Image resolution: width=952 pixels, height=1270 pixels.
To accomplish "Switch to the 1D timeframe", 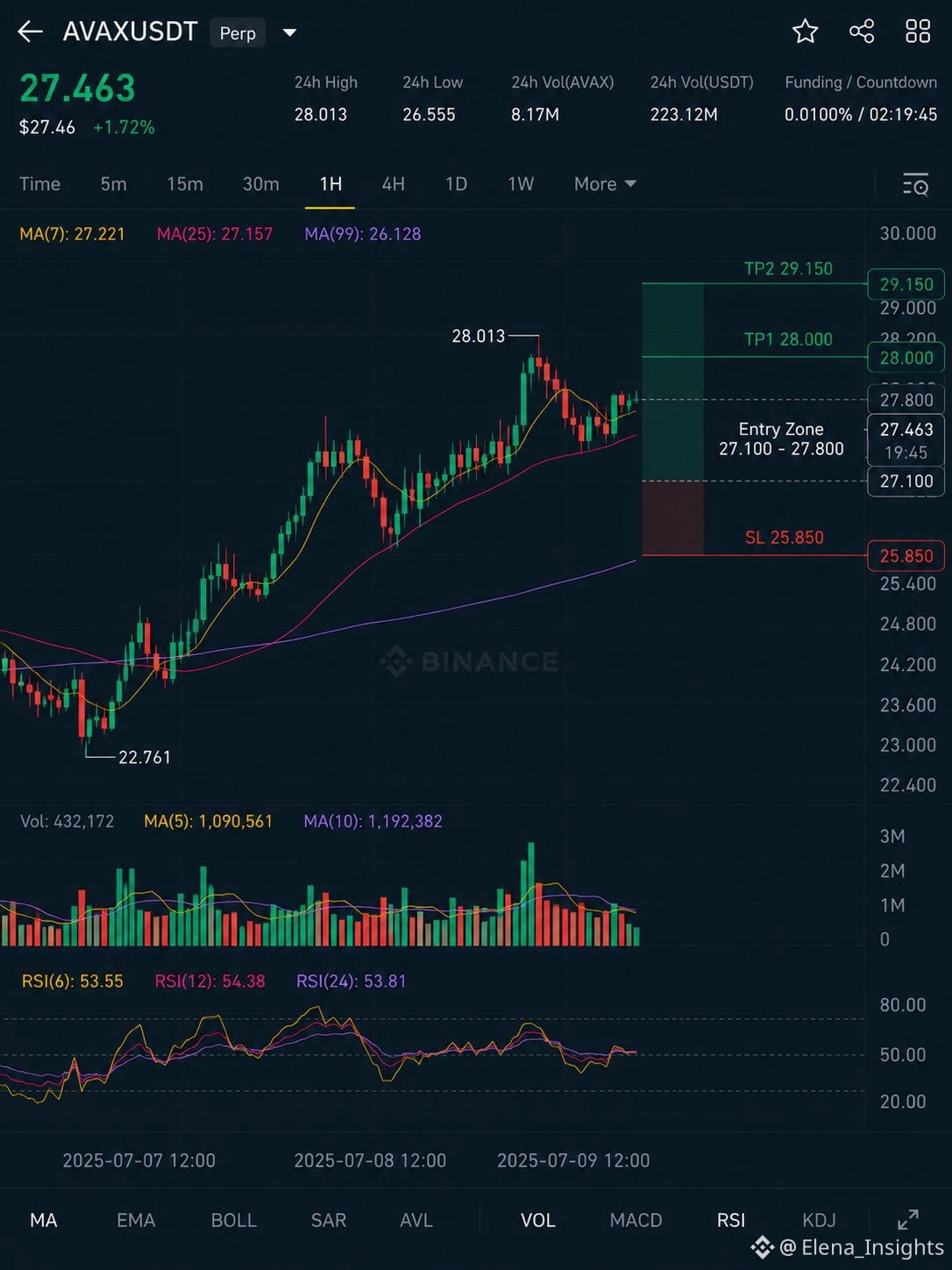I will [456, 184].
